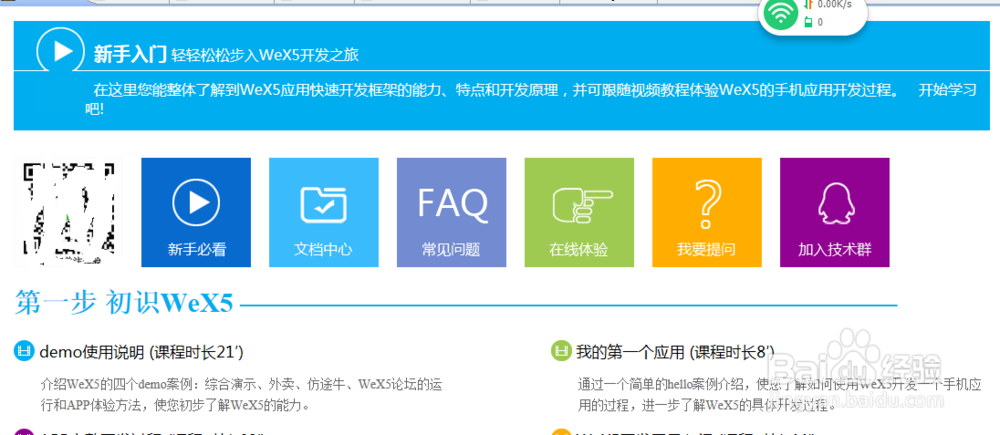Screen dimensions: 1000x435
Task: Click the 0.00K/s network speed indicator
Action: click(x=834, y=4)
